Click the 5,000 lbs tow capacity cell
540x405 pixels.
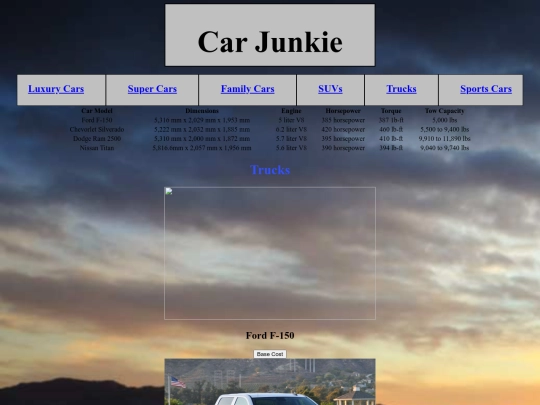click(445, 120)
